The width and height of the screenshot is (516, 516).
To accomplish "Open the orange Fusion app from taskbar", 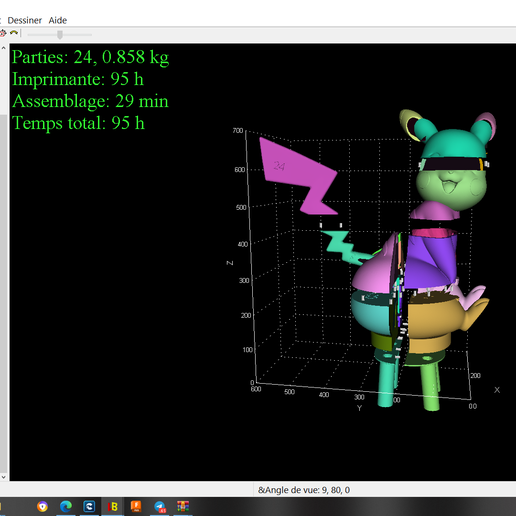I will click(x=136, y=506).
